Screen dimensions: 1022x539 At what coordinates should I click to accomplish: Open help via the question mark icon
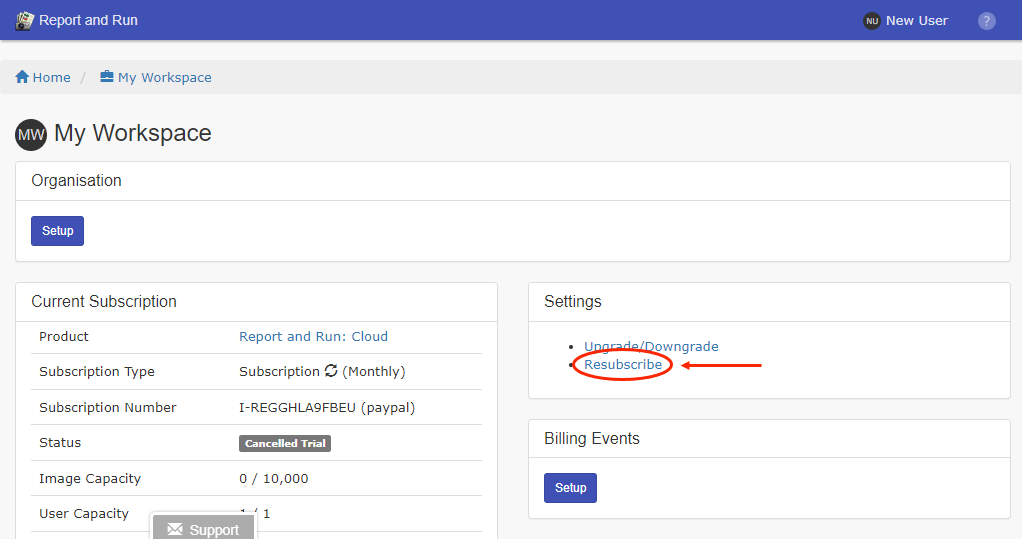986,21
